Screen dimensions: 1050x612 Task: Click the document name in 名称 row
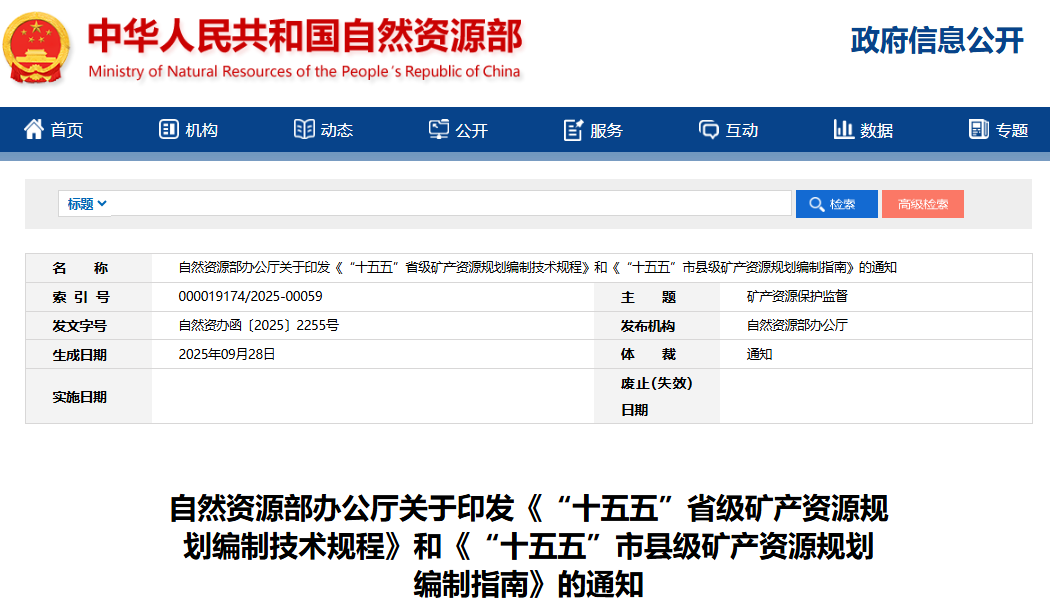pos(537,268)
